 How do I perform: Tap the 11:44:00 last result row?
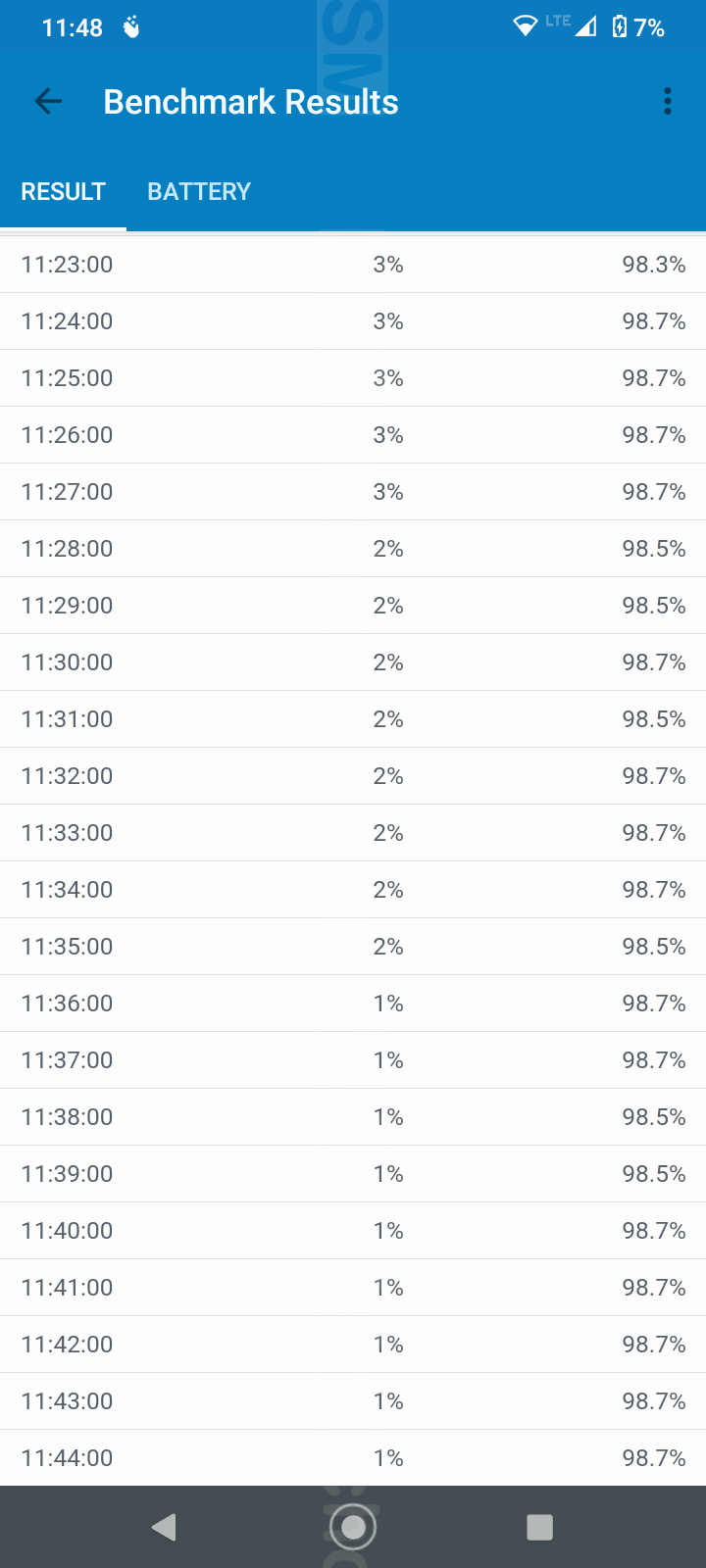tap(353, 1458)
